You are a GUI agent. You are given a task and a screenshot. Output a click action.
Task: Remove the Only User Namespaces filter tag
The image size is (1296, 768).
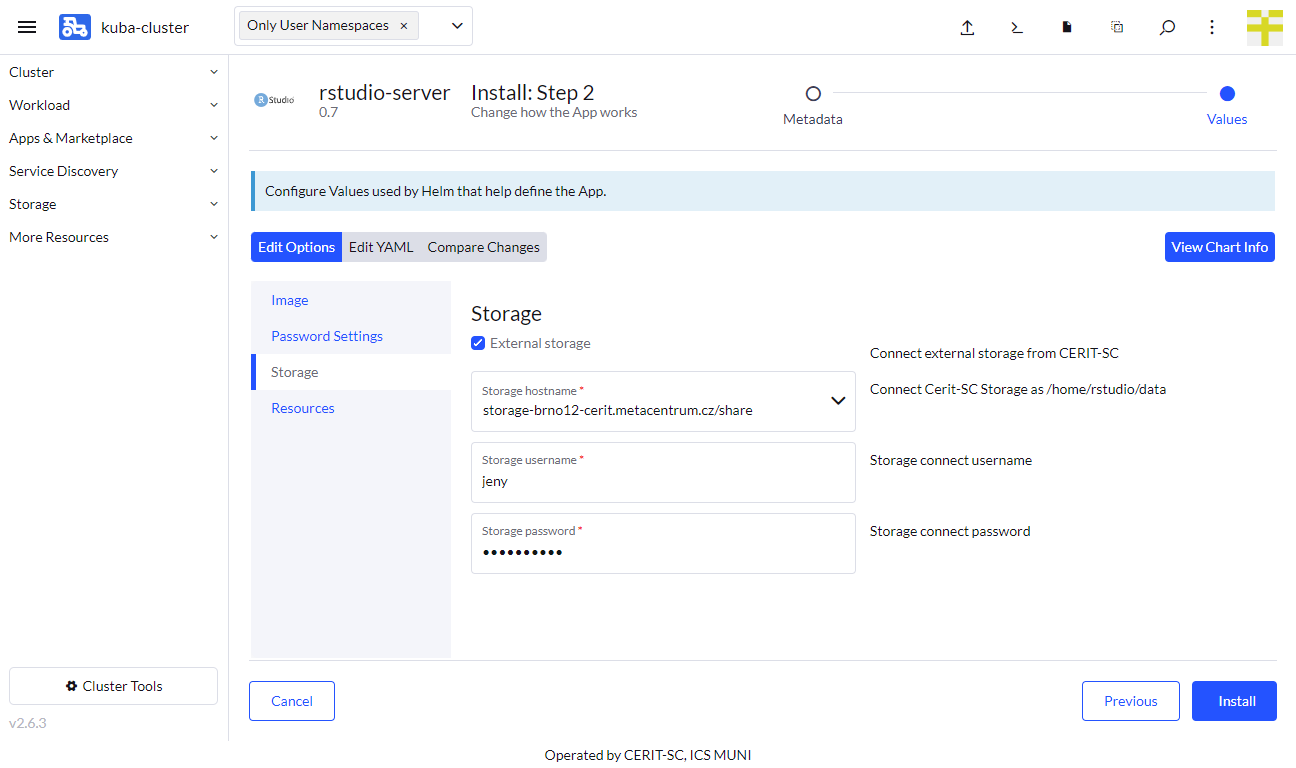coord(403,26)
